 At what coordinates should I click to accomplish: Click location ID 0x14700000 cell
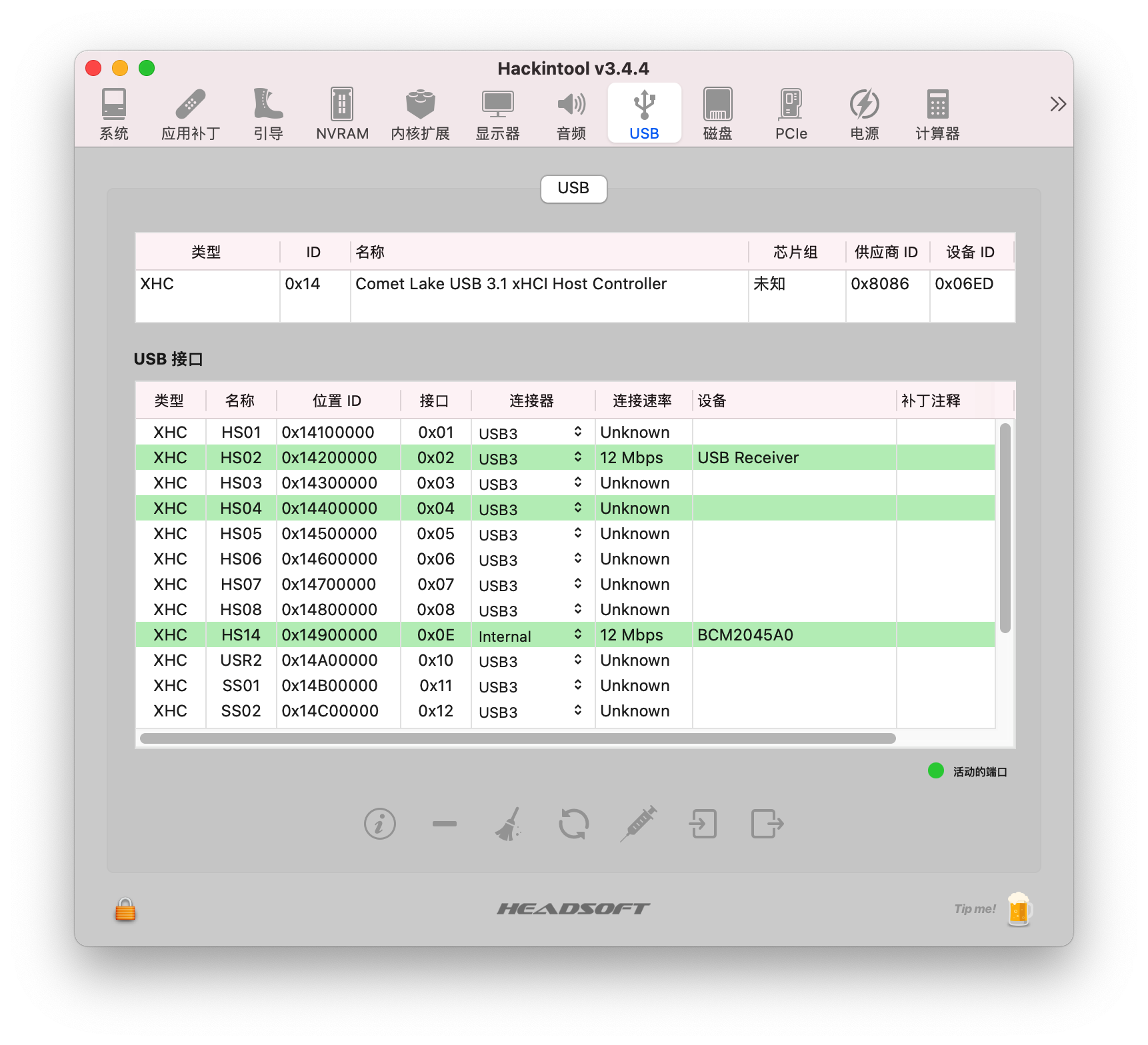click(337, 584)
